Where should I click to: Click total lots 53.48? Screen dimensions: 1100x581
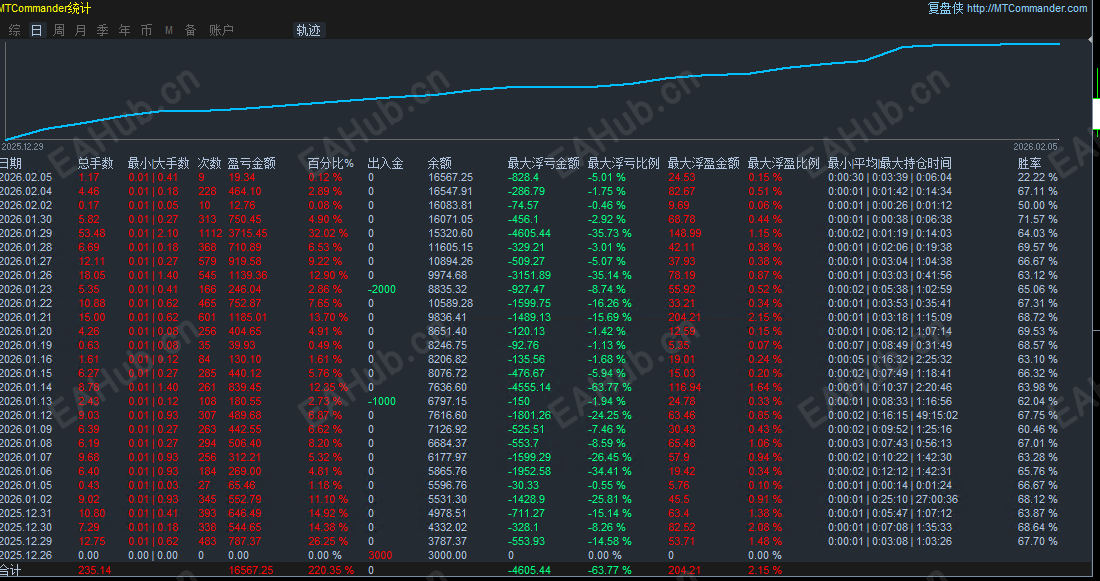coord(91,234)
